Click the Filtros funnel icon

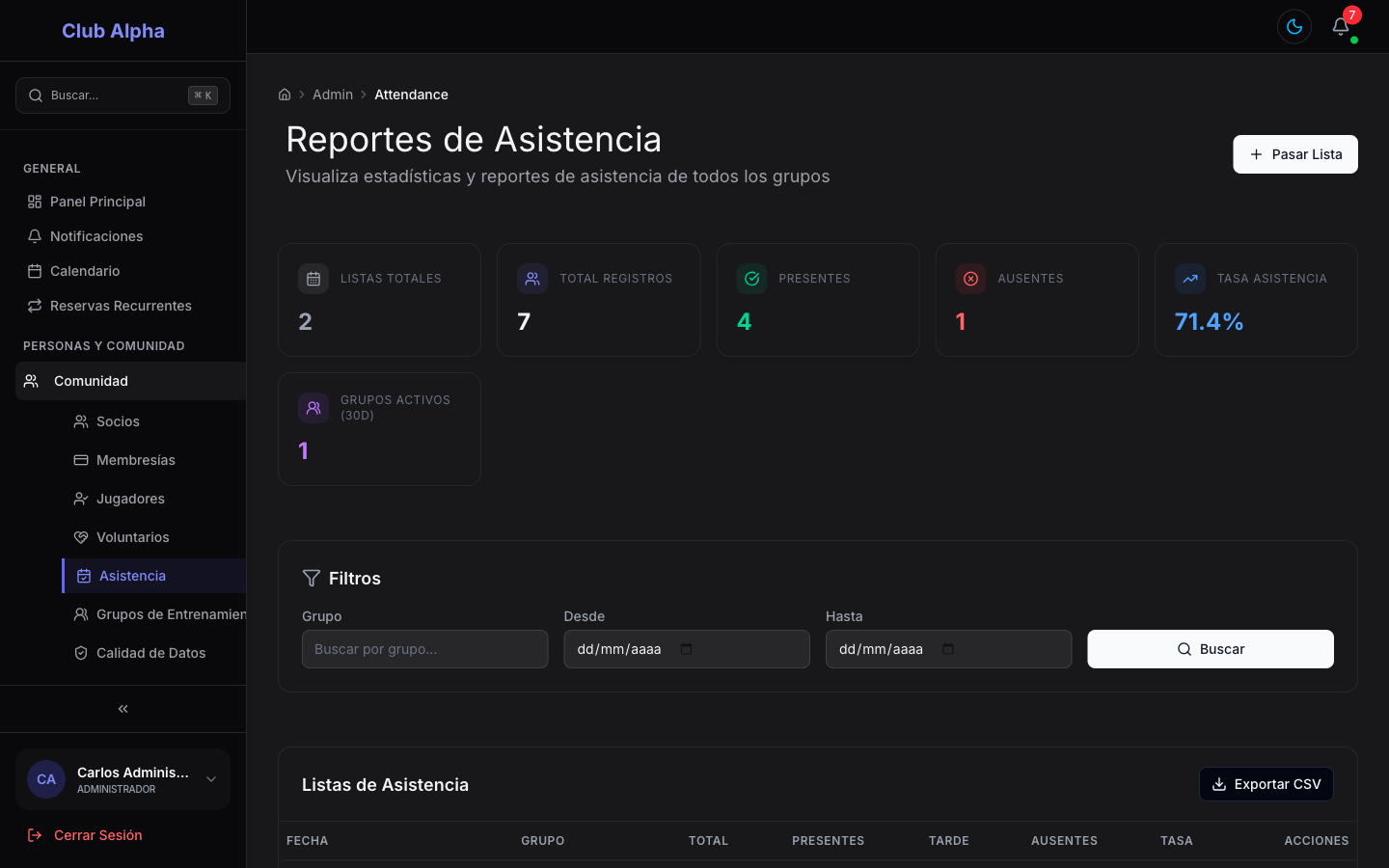click(x=312, y=578)
